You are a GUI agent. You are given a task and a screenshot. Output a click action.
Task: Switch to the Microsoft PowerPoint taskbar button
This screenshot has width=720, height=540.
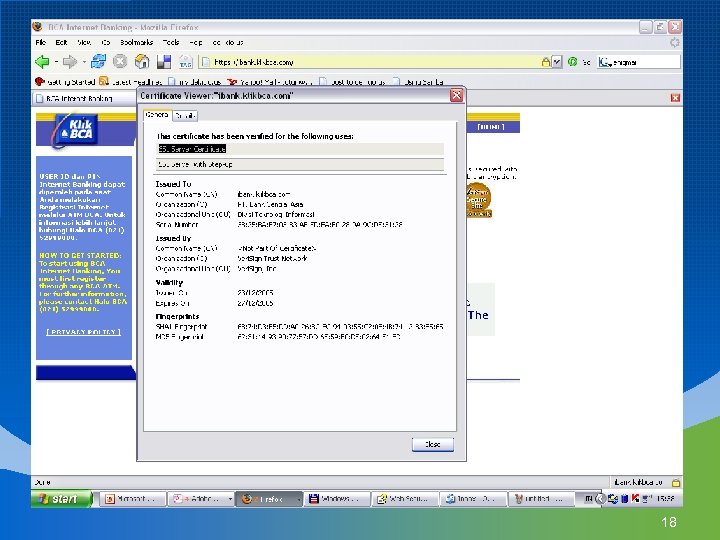(x=132, y=499)
